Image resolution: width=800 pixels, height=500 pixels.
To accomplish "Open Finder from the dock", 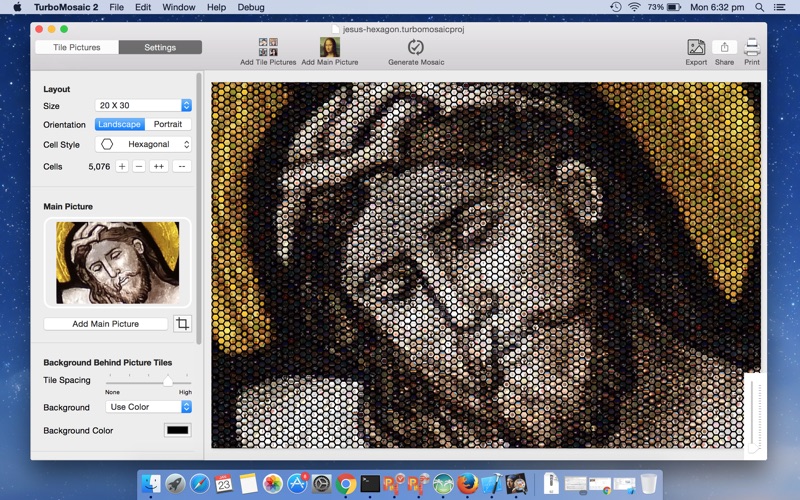I will point(151,483).
